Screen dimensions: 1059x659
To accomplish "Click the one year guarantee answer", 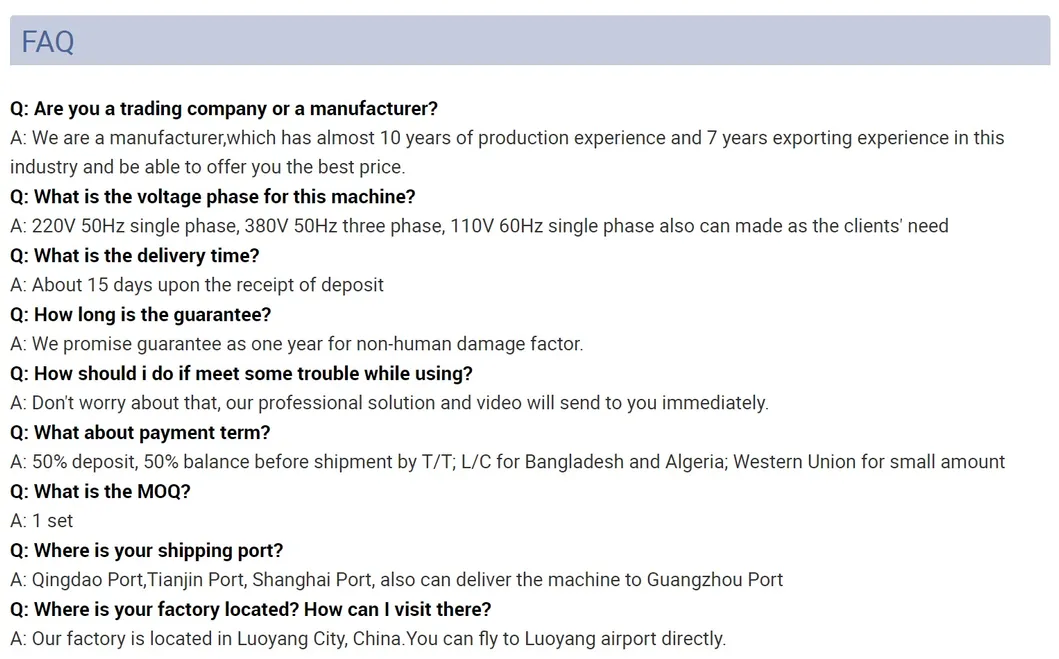I will 296,344.
